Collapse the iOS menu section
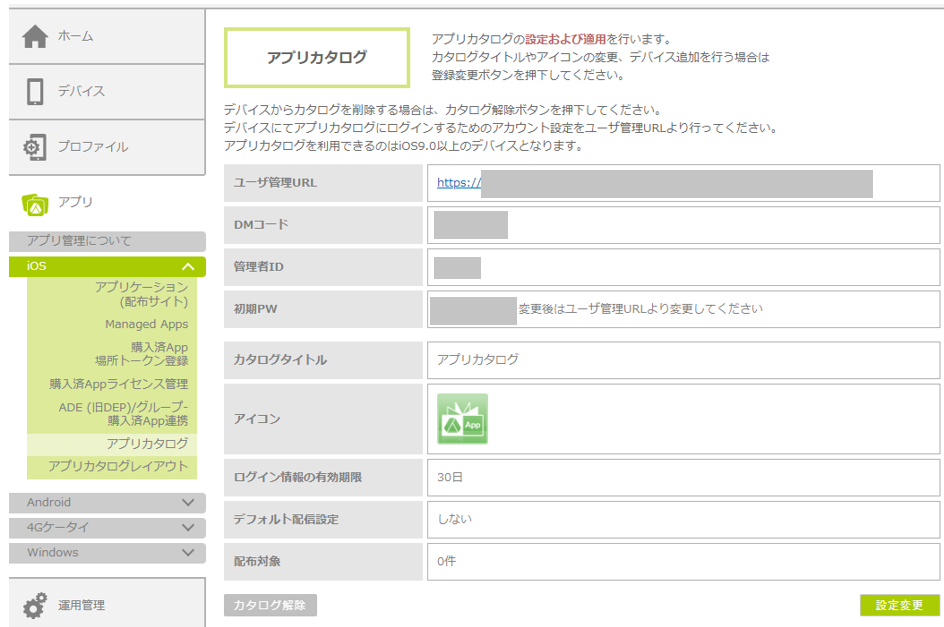This screenshot has width=944, height=627. [187, 267]
